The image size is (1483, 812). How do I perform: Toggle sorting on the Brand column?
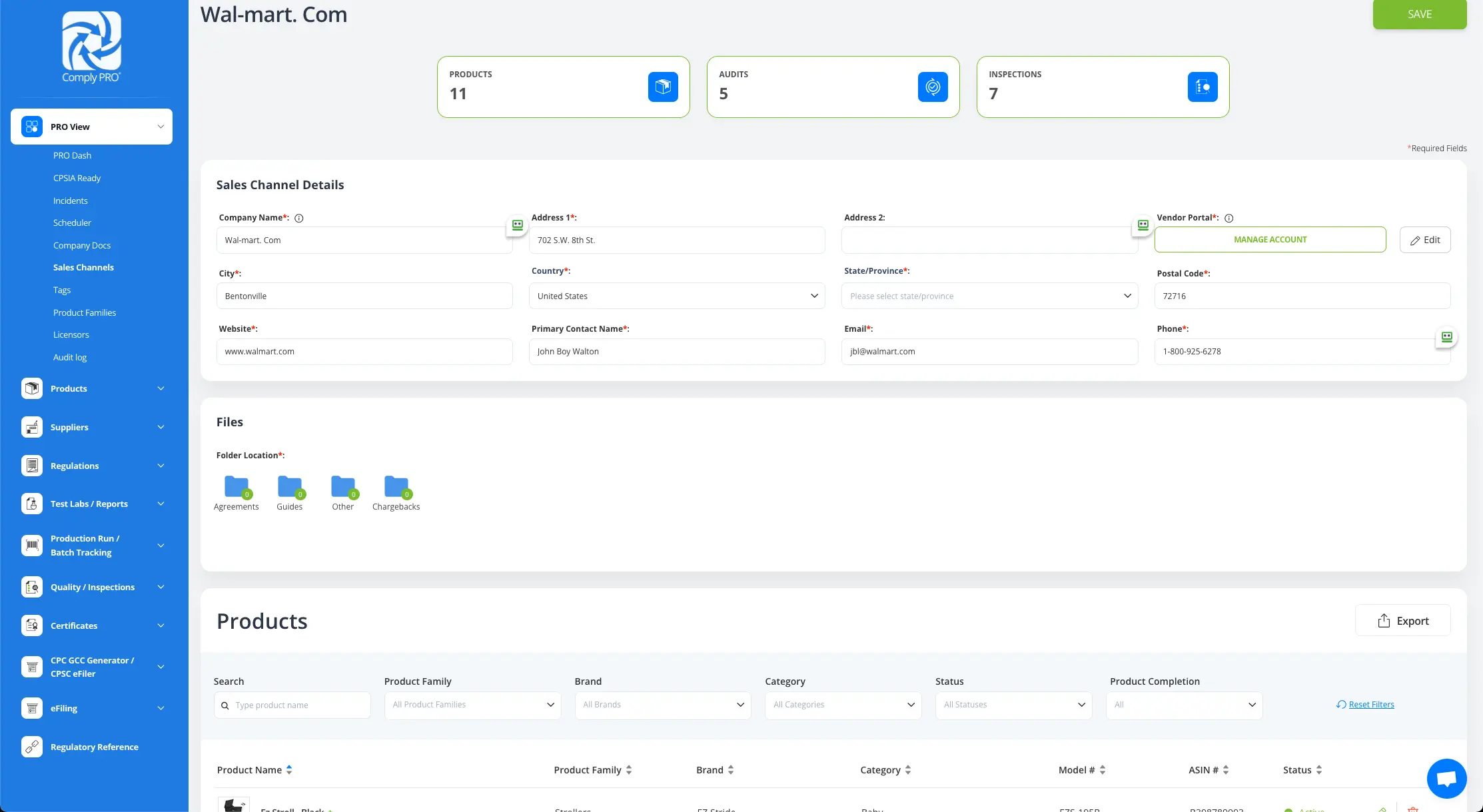731,770
